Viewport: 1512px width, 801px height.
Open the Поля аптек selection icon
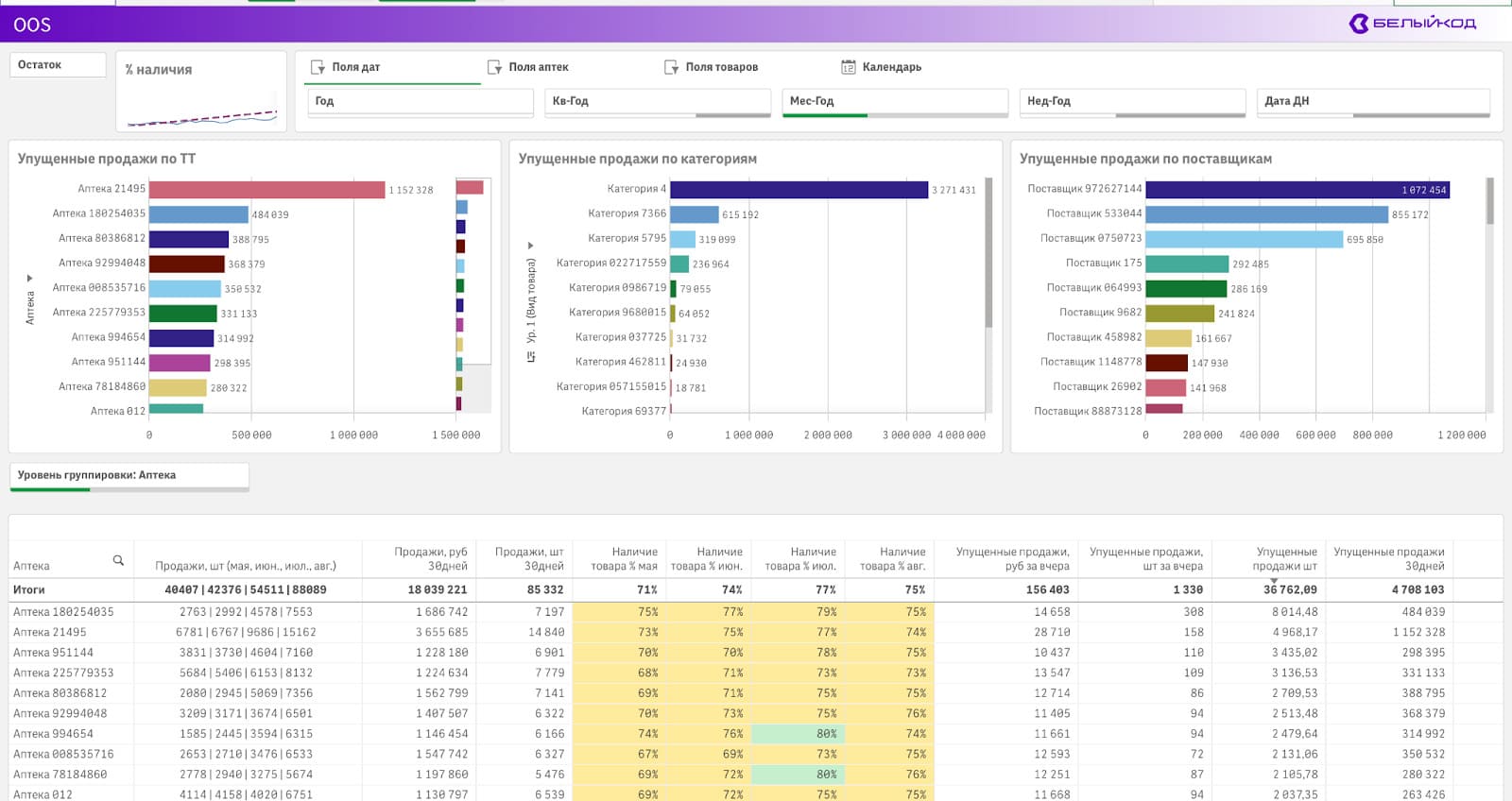494,67
